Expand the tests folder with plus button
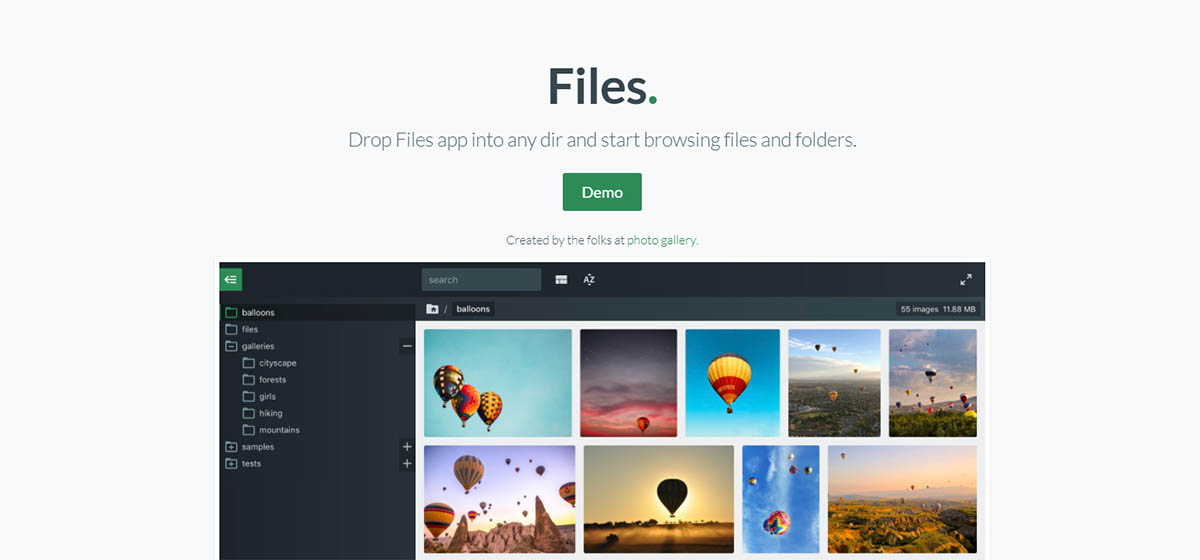This screenshot has width=1200, height=560. [x=407, y=464]
